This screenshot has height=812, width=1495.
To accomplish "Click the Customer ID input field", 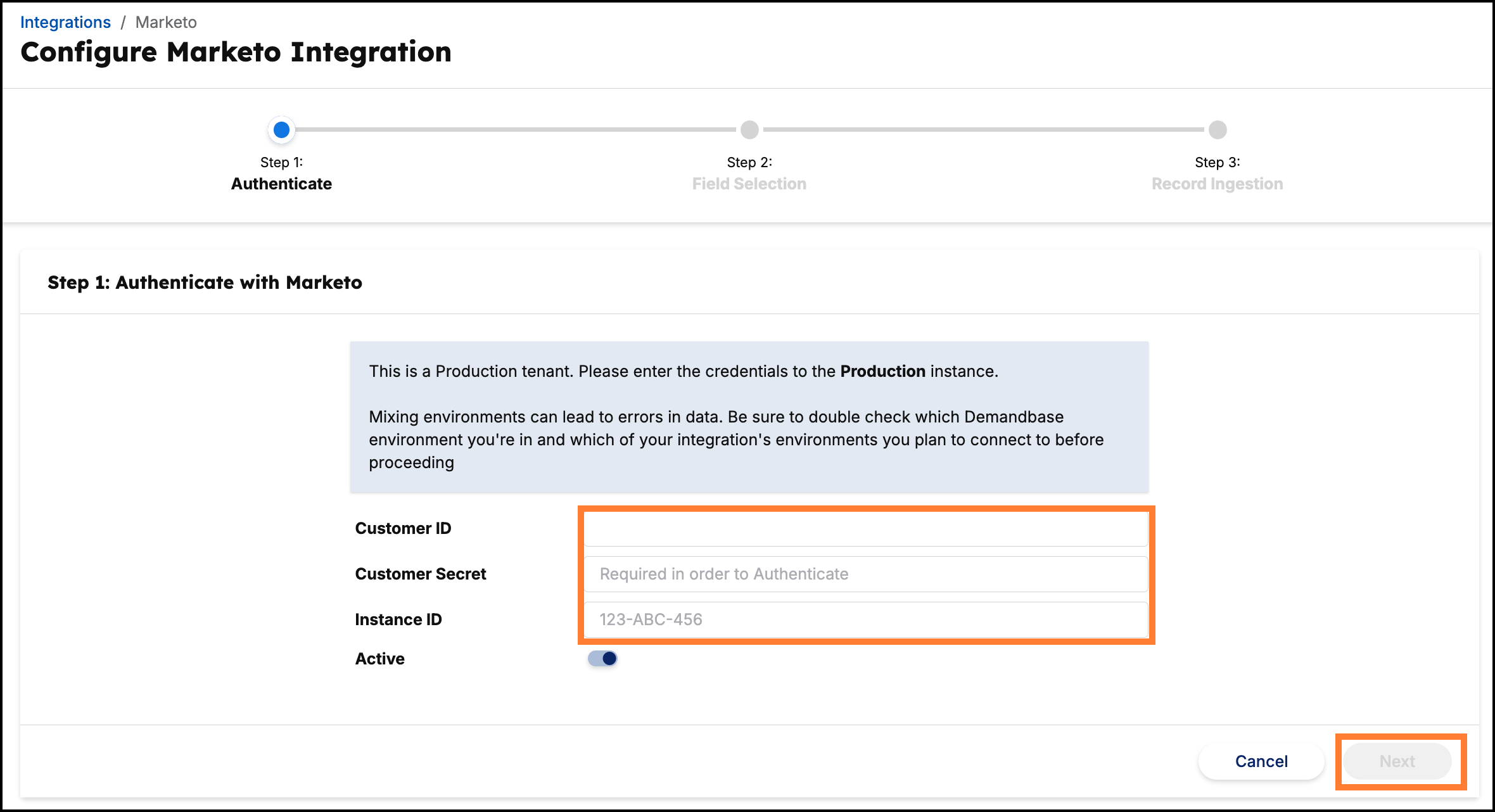I will click(866, 529).
